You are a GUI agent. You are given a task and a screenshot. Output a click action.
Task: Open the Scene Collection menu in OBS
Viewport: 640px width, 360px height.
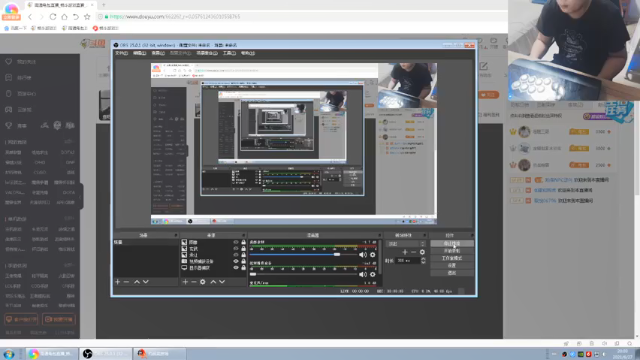pyautogui.click(x=207, y=53)
